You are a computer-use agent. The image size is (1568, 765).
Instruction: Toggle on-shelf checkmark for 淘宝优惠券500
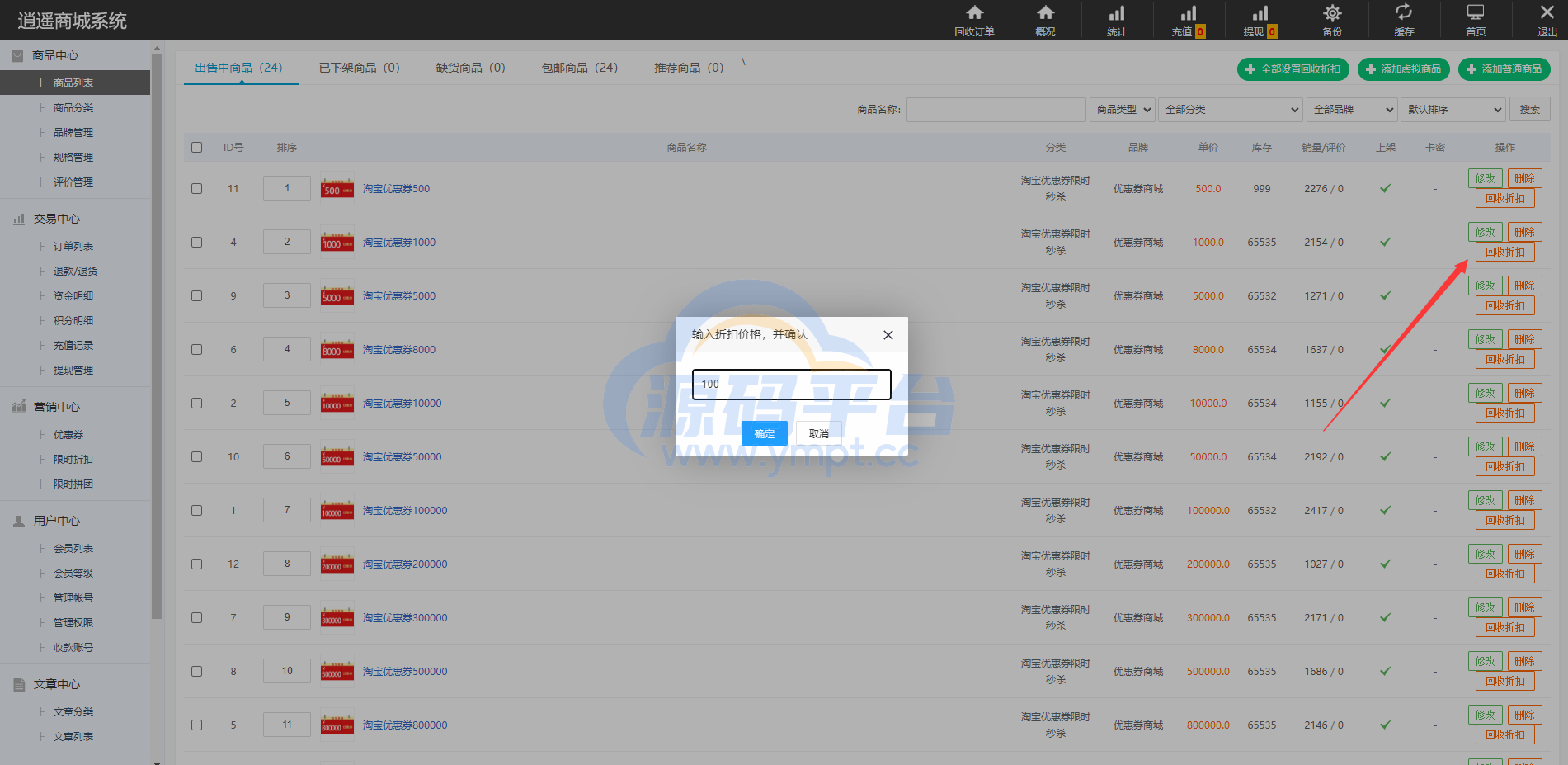(x=1386, y=188)
